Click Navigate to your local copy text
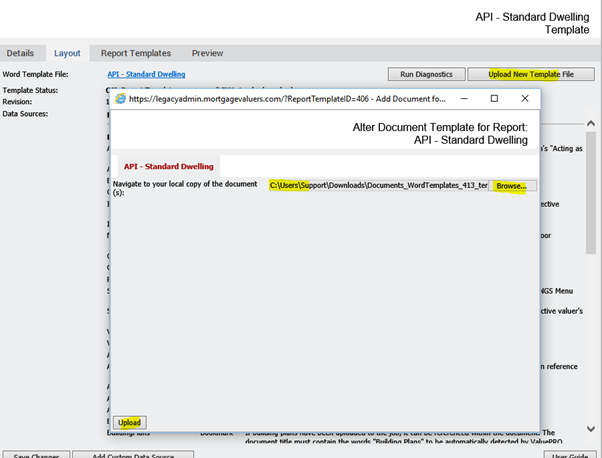 (185, 188)
